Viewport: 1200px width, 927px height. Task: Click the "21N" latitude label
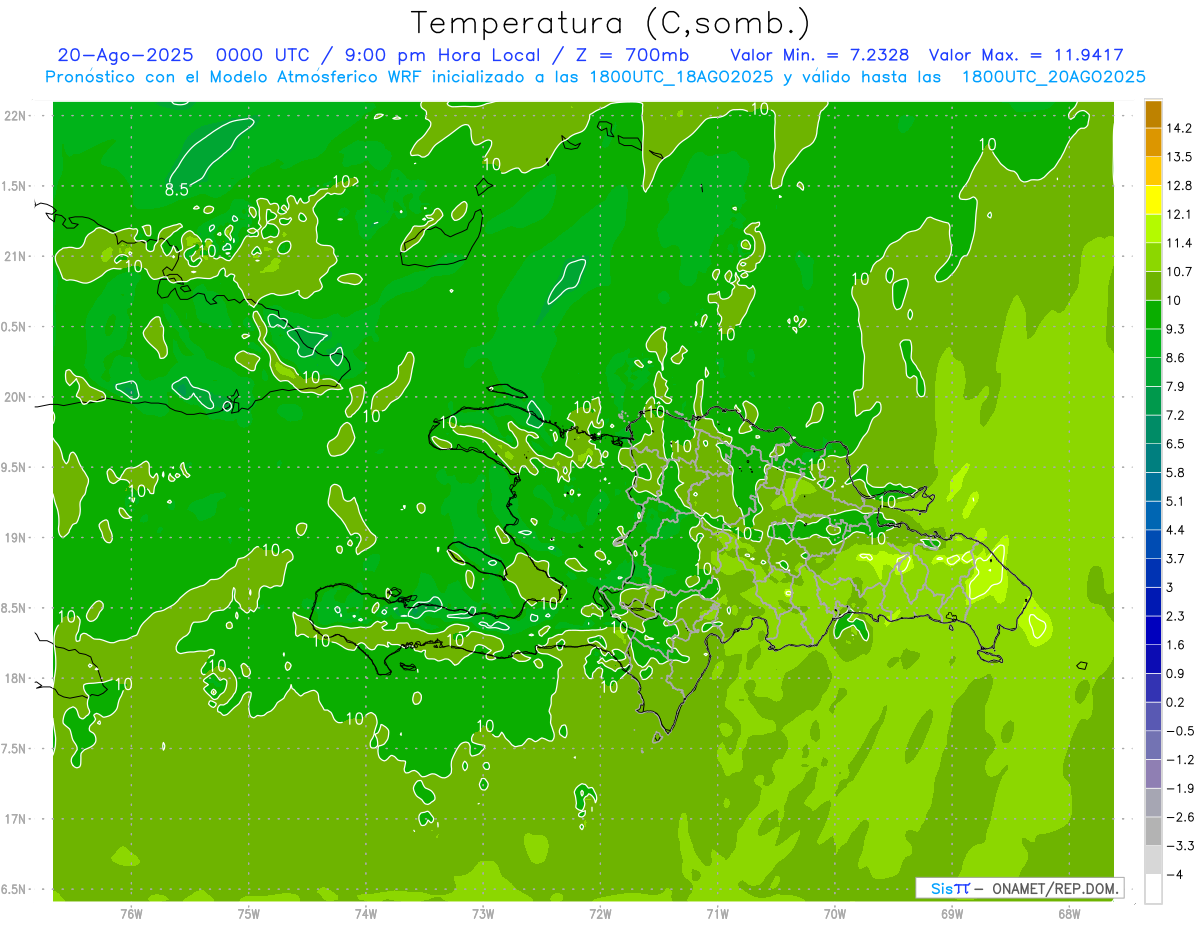click(x=15, y=256)
